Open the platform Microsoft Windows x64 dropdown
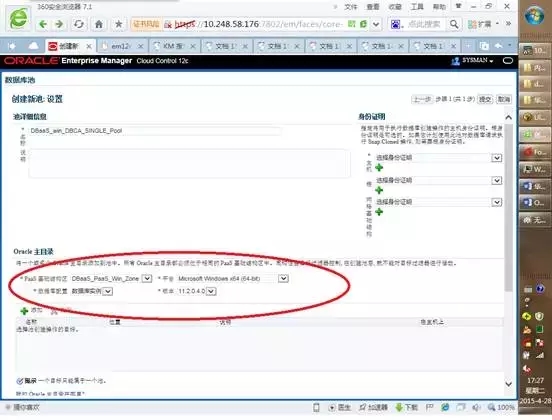This screenshot has width=552, height=420. click(x=283, y=278)
